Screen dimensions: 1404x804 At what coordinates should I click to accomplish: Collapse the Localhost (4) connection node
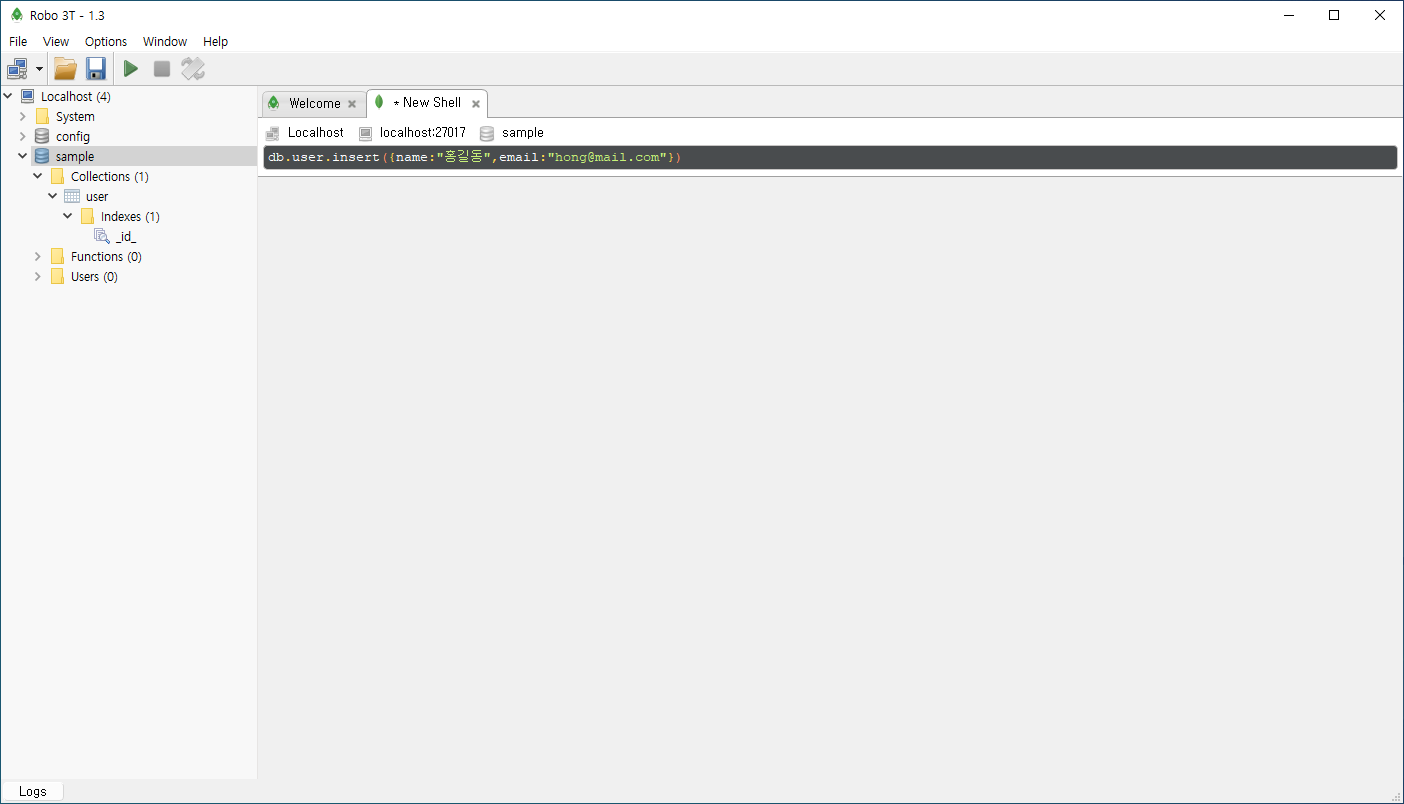click(8, 96)
